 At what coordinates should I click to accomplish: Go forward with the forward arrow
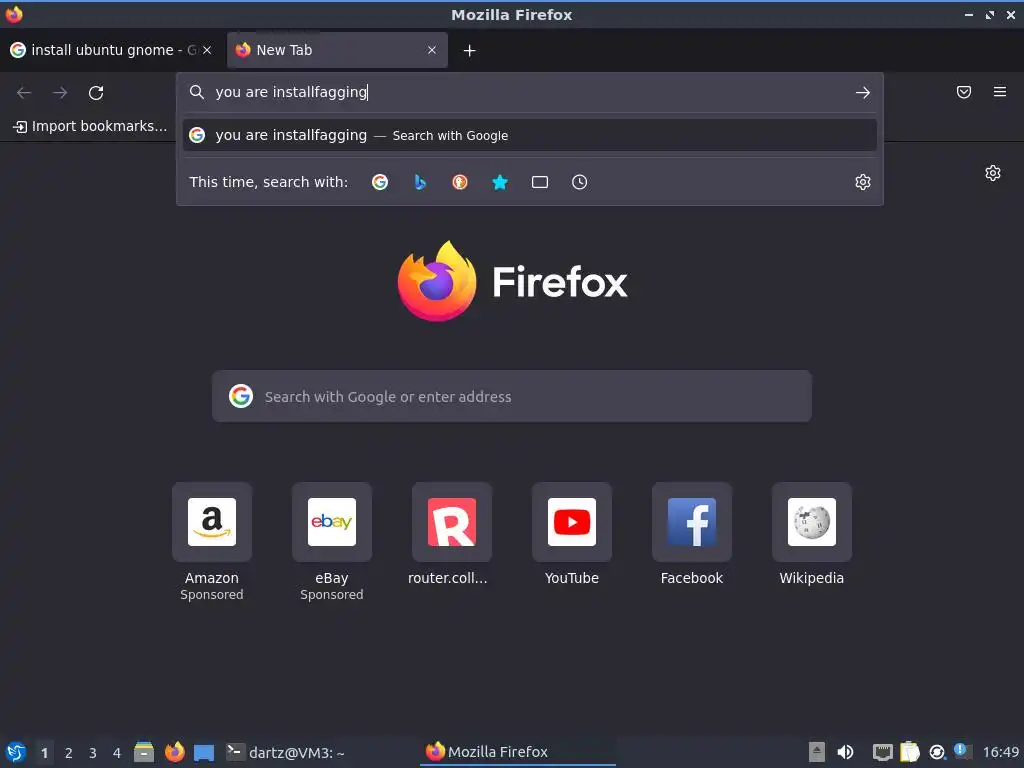(60, 93)
